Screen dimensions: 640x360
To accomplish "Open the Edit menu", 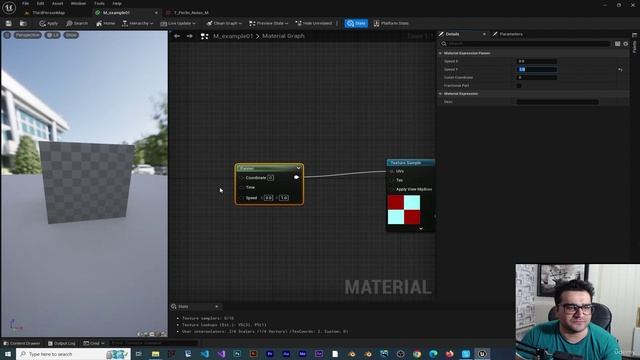I will [40, 3].
